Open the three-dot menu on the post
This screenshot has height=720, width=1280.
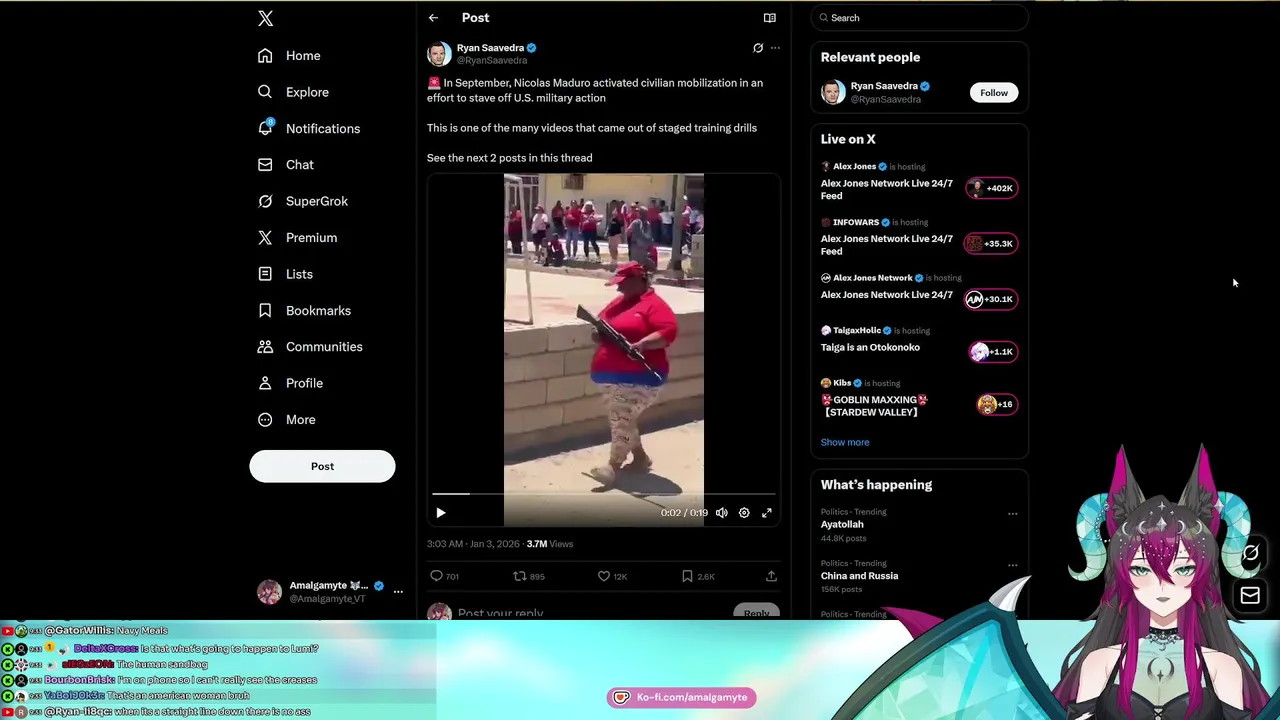pos(775,48)
